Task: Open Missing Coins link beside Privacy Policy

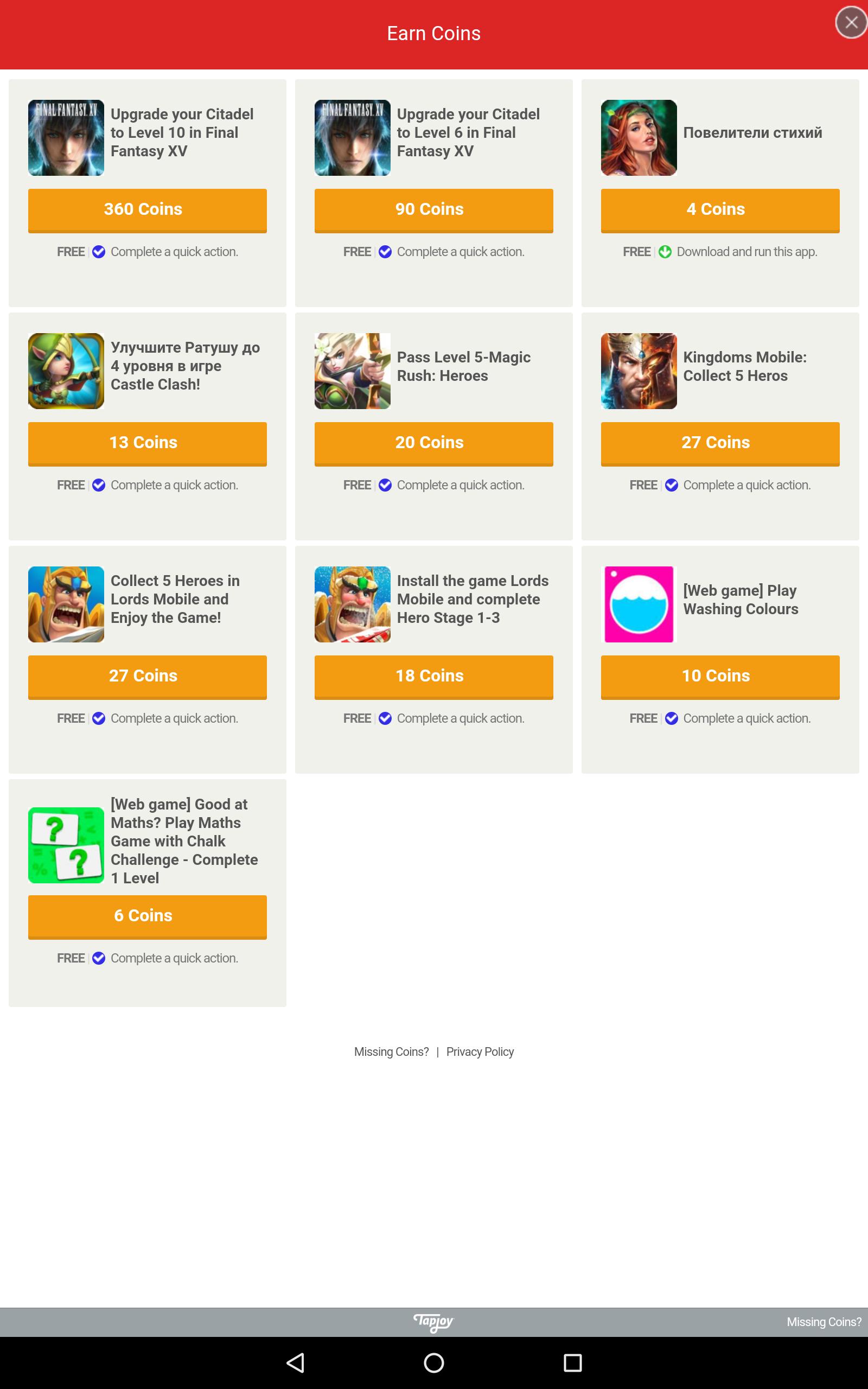Action: point(392,1052)
